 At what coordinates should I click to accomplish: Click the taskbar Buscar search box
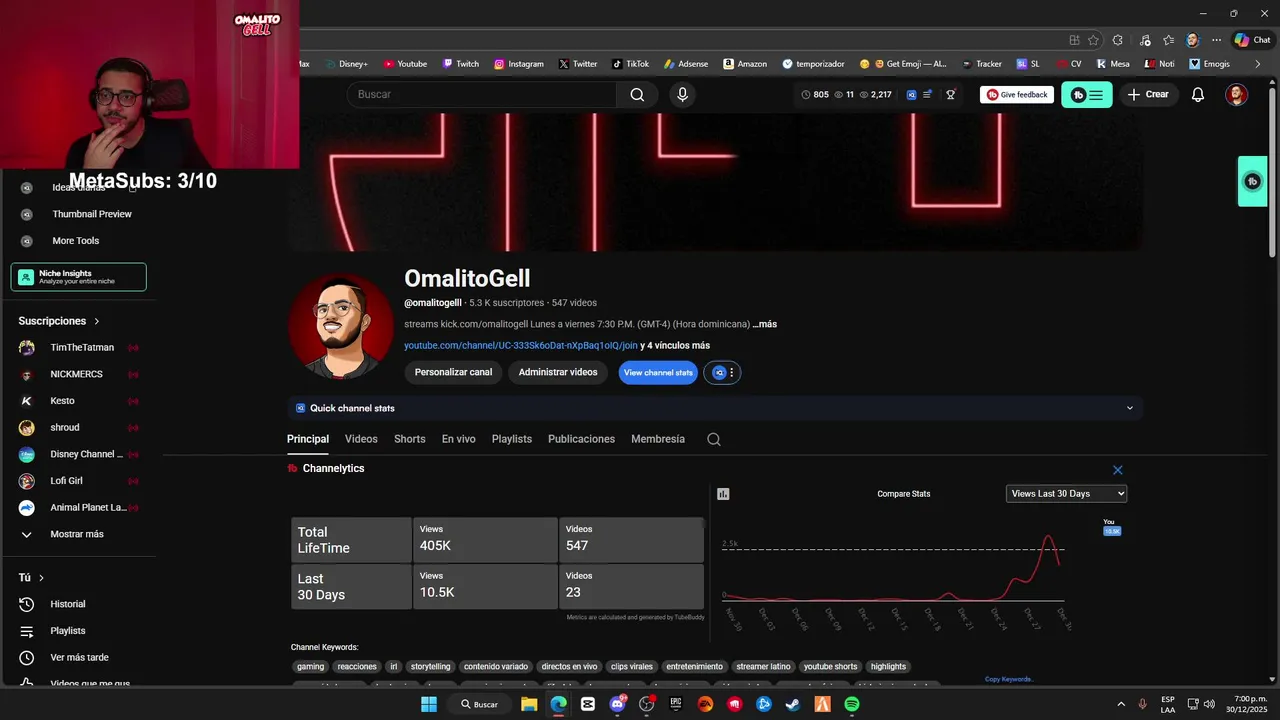[x=480, y=704]
